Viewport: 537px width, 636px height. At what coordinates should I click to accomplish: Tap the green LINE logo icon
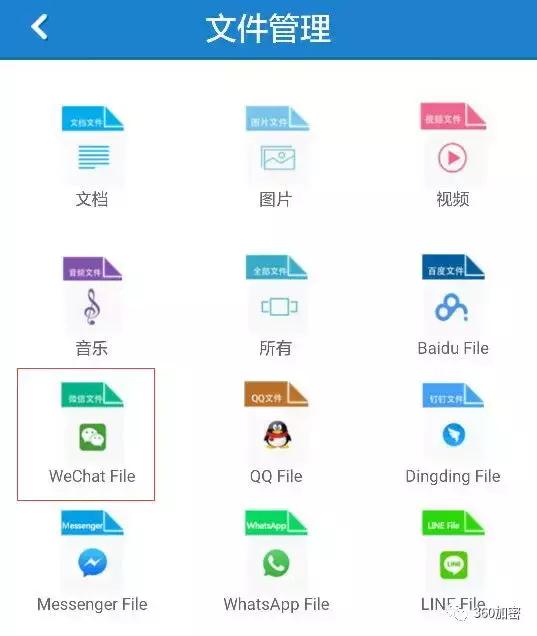coord(453,564)
